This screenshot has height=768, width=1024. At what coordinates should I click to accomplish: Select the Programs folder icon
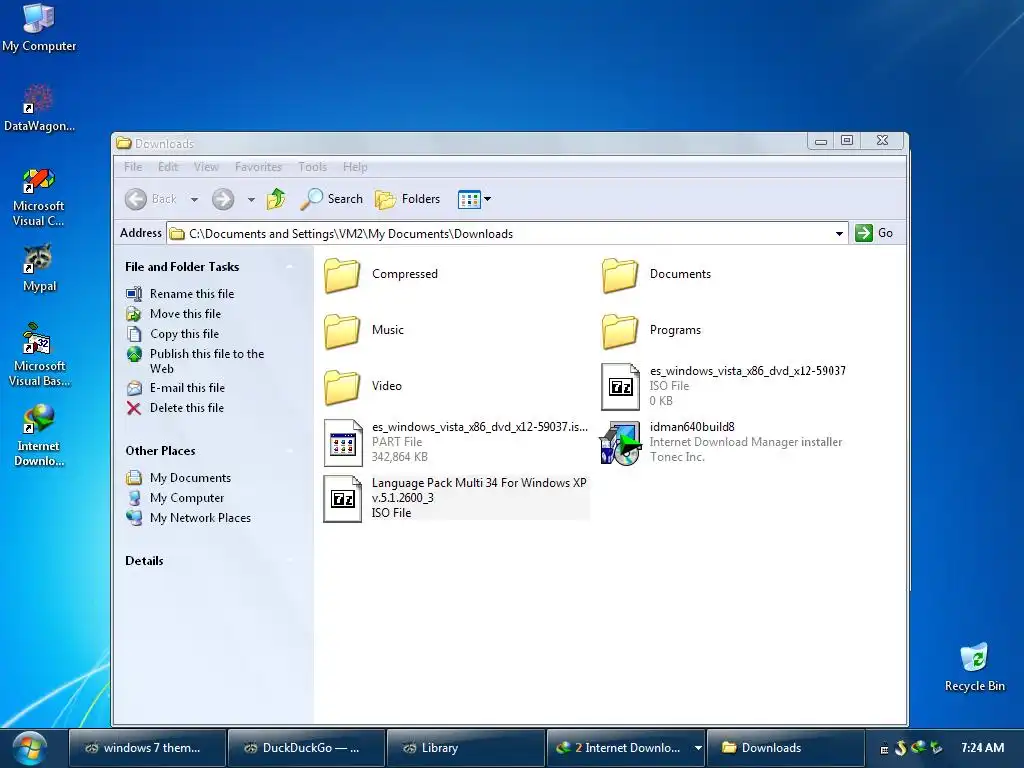[620, 330]
